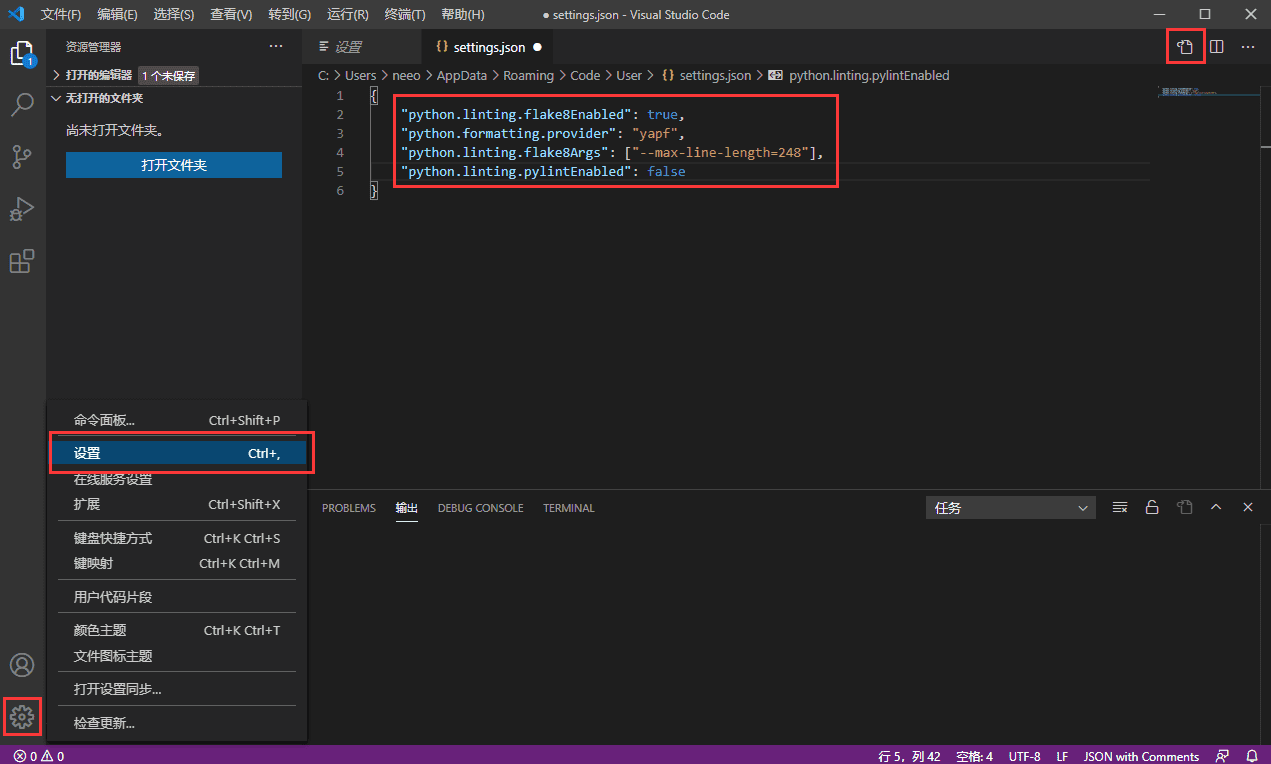
Task: Split the editor to the right
Action: pos(1217,47)
